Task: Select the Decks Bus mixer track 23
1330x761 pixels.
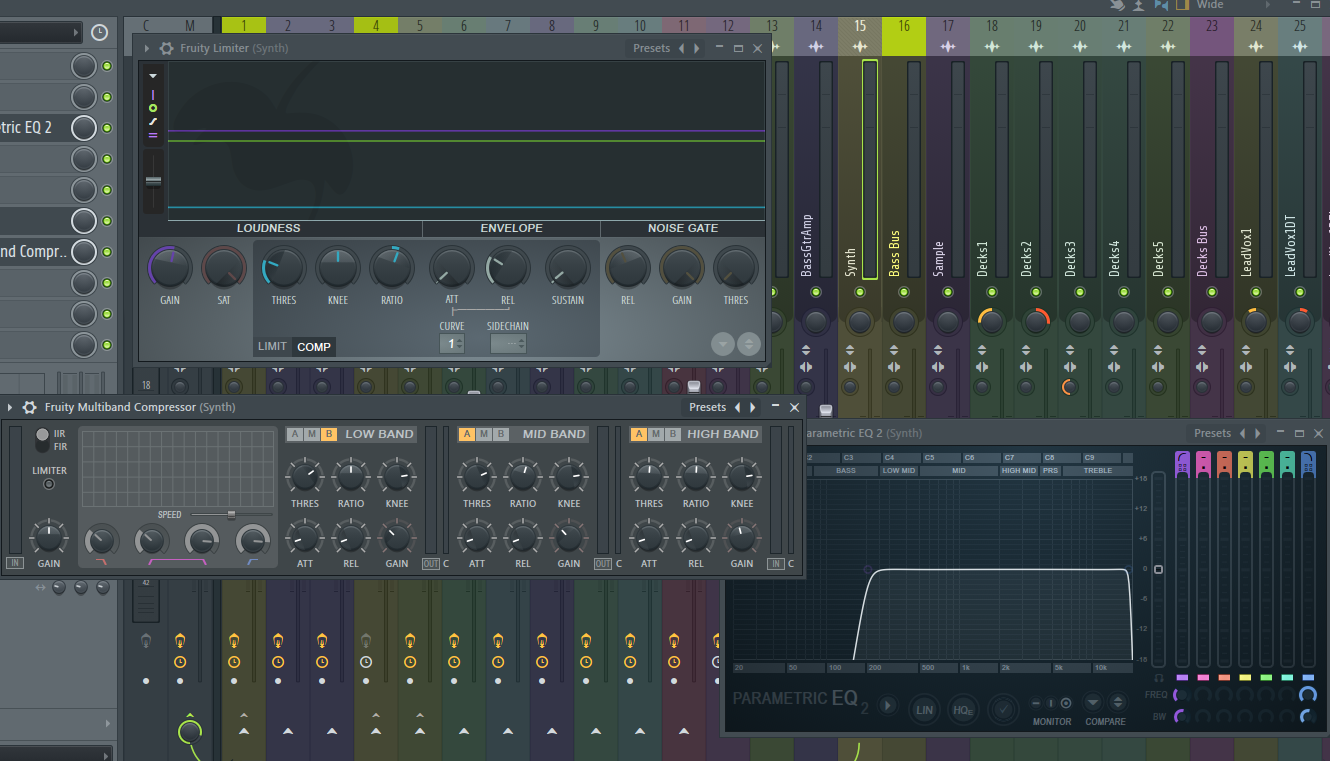Action: [1212, 25]
